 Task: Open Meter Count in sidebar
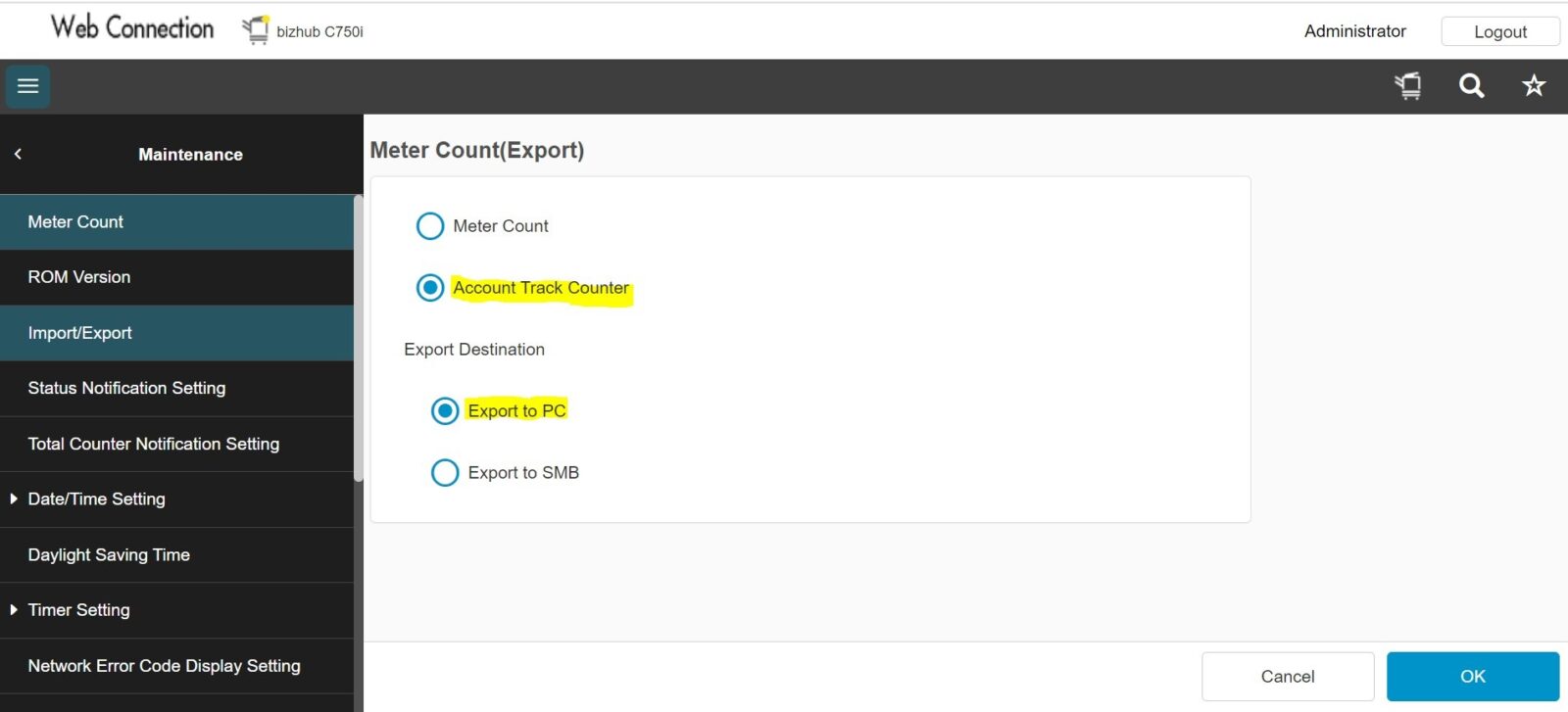click(76, 222)
